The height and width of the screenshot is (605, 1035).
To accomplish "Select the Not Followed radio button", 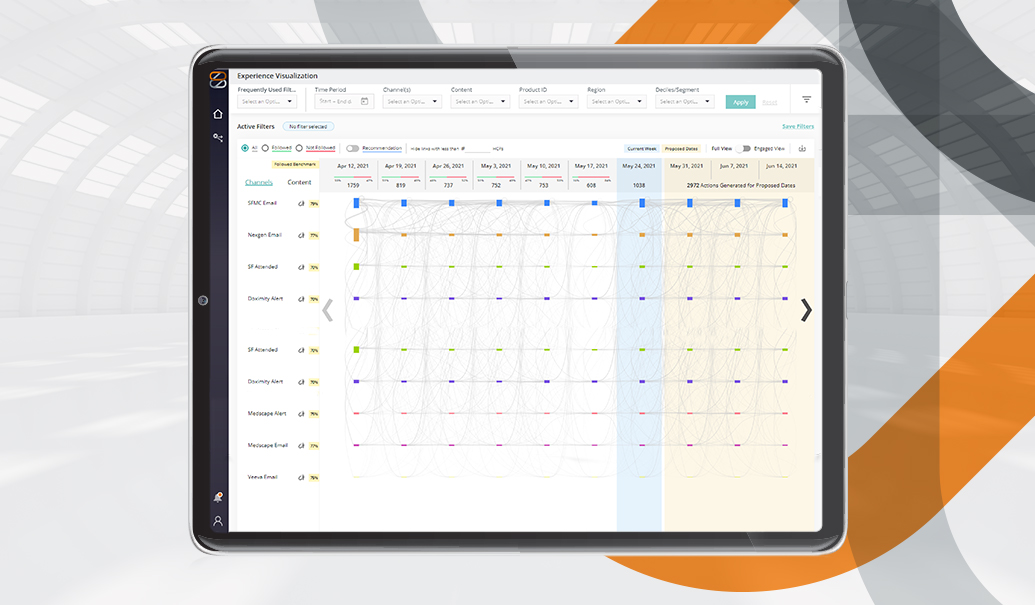I will pyautogui.click(x=299, y=148).
